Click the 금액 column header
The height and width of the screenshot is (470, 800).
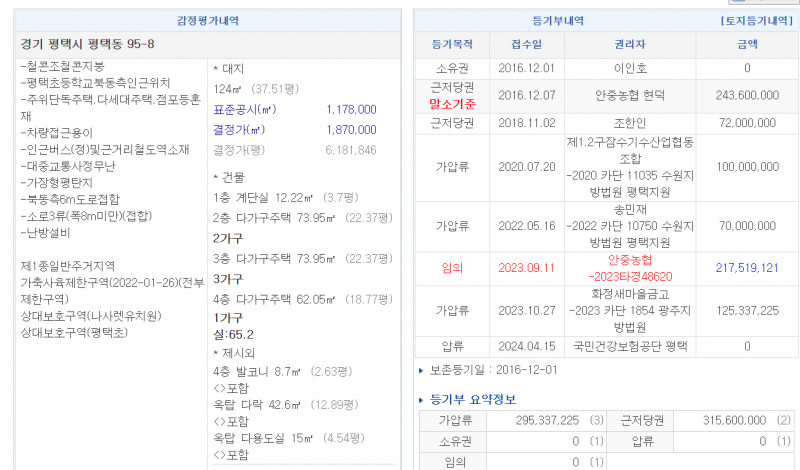pyautogui.click(x=747, y=44)
